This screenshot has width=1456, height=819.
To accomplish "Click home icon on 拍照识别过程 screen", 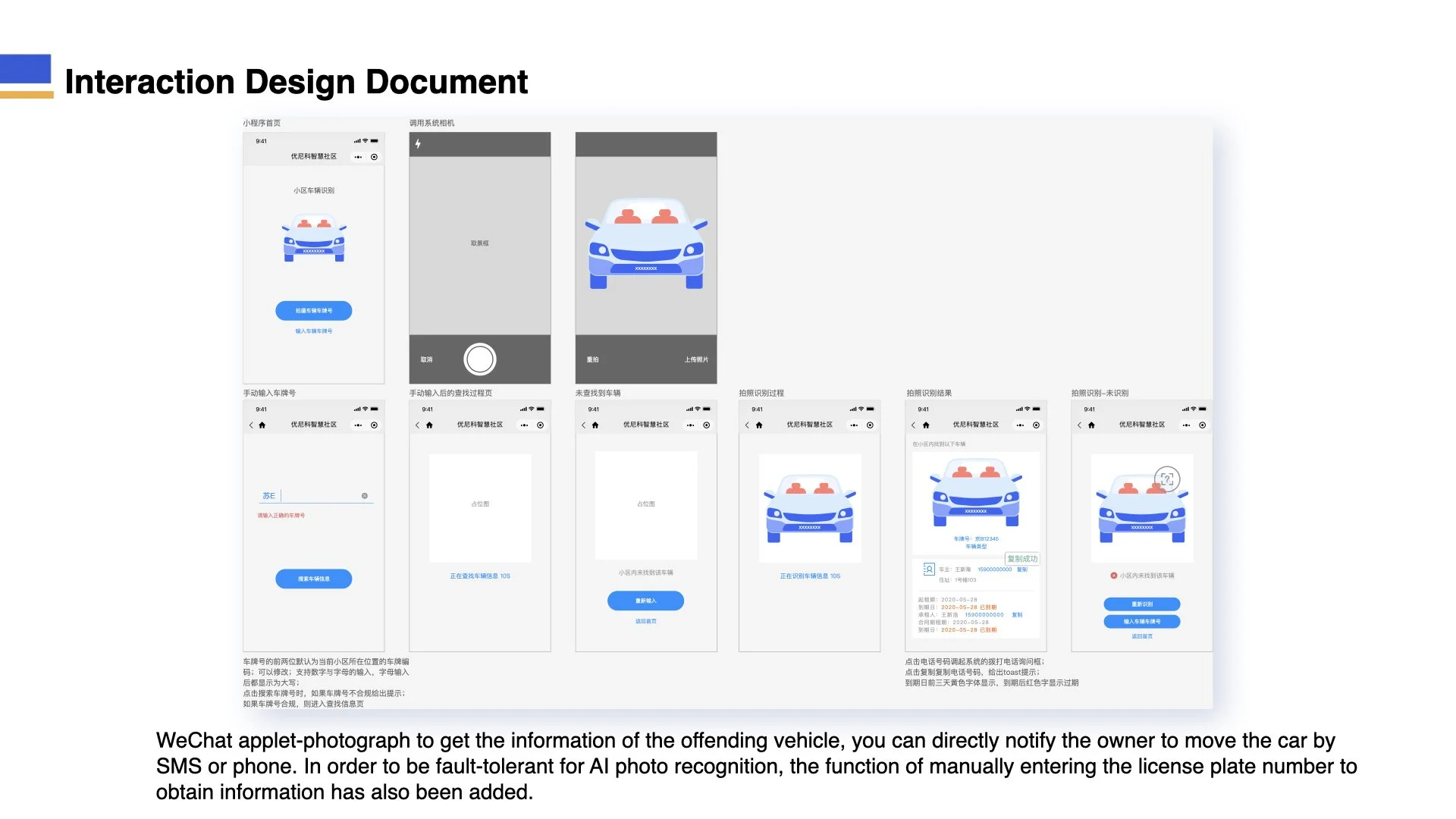I will [759, 425].
